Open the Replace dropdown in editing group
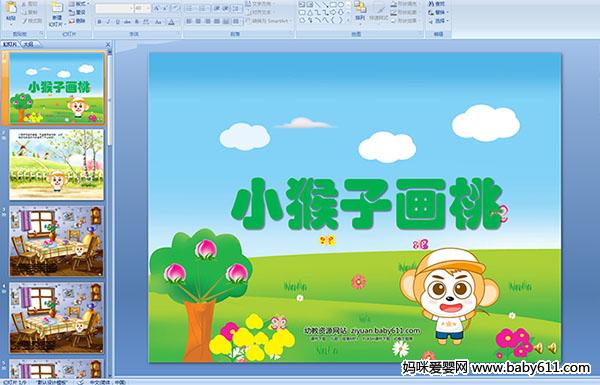600x385 pixels. click(438, 12)
